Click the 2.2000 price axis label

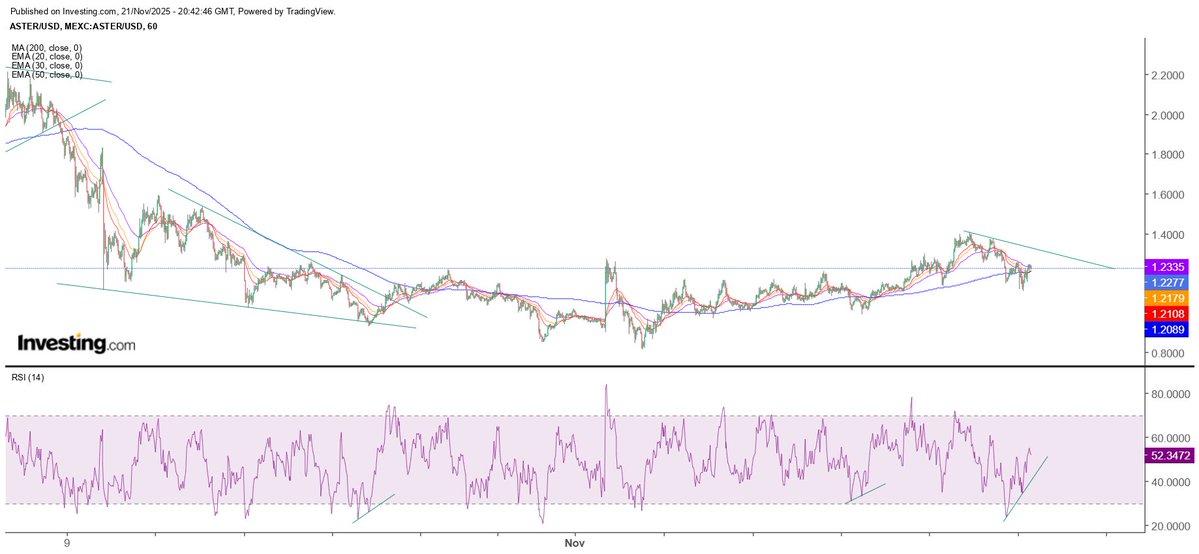(x=1168, y=76)
